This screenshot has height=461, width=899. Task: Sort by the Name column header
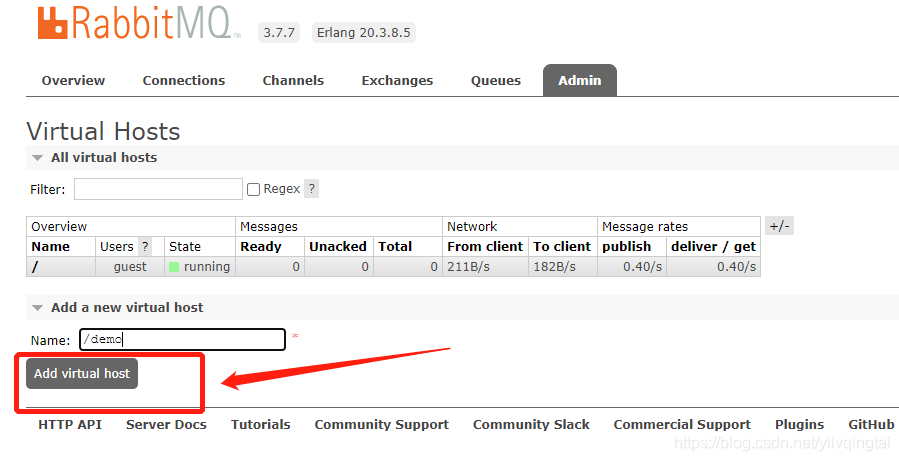50,247
